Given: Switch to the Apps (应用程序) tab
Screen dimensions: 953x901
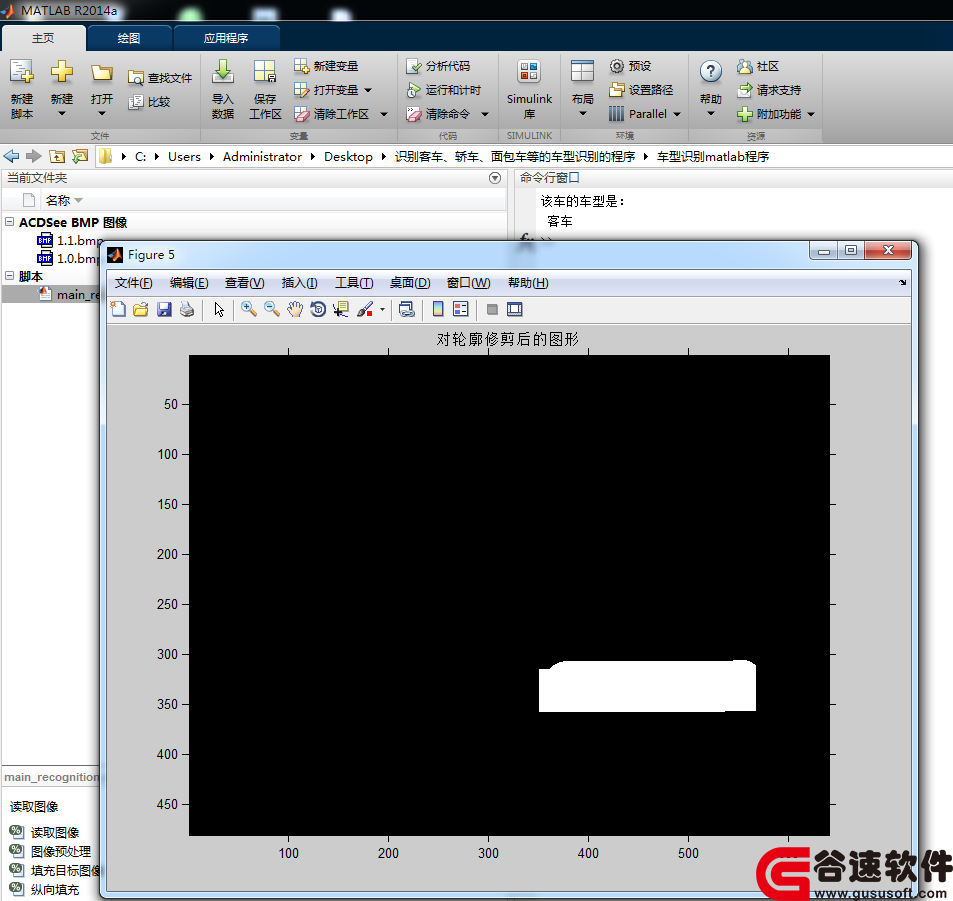Looking at the screenshot, I should 226,38.
